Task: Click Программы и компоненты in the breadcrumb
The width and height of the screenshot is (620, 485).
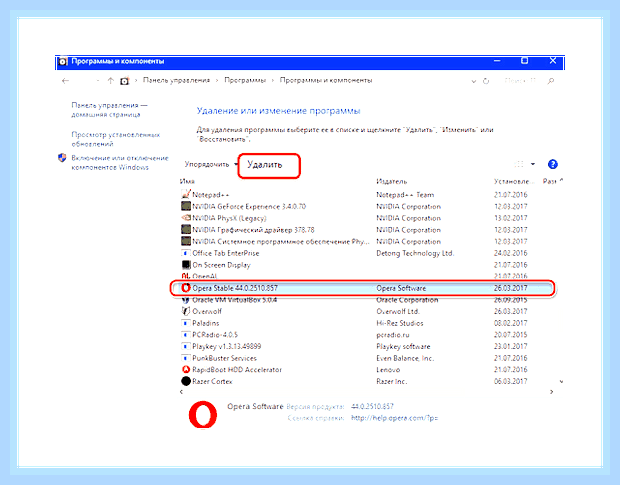Action: tap(326, 80)
